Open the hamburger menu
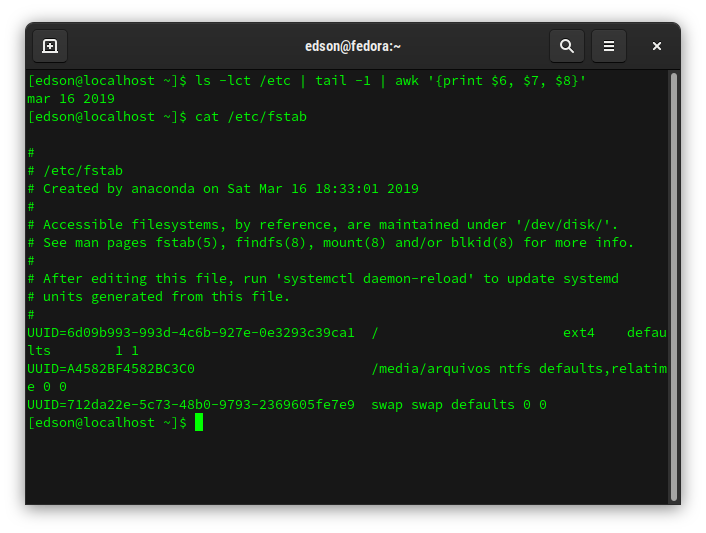Screen dimensions: 706x533 click(609, 46)
